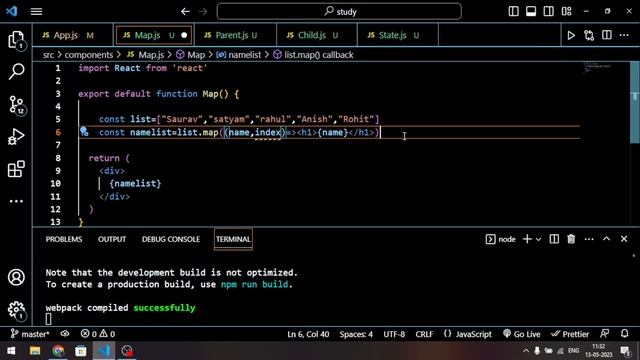The width and height of the screenshot is (640, 360).
Task: Select Map.js in the breadcrumb
Action: [145, 55]
